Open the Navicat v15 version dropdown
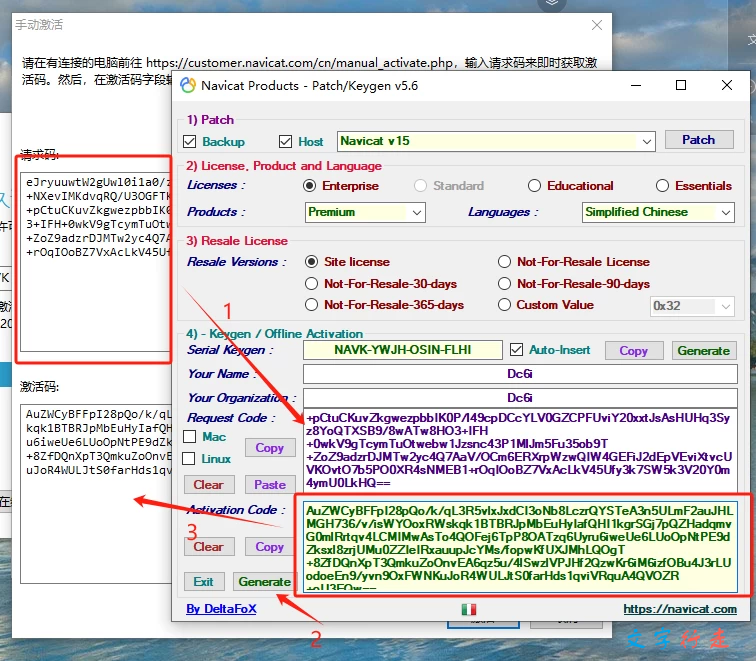Viewport: 756px width, 661px height. click(x=496, y=141)
